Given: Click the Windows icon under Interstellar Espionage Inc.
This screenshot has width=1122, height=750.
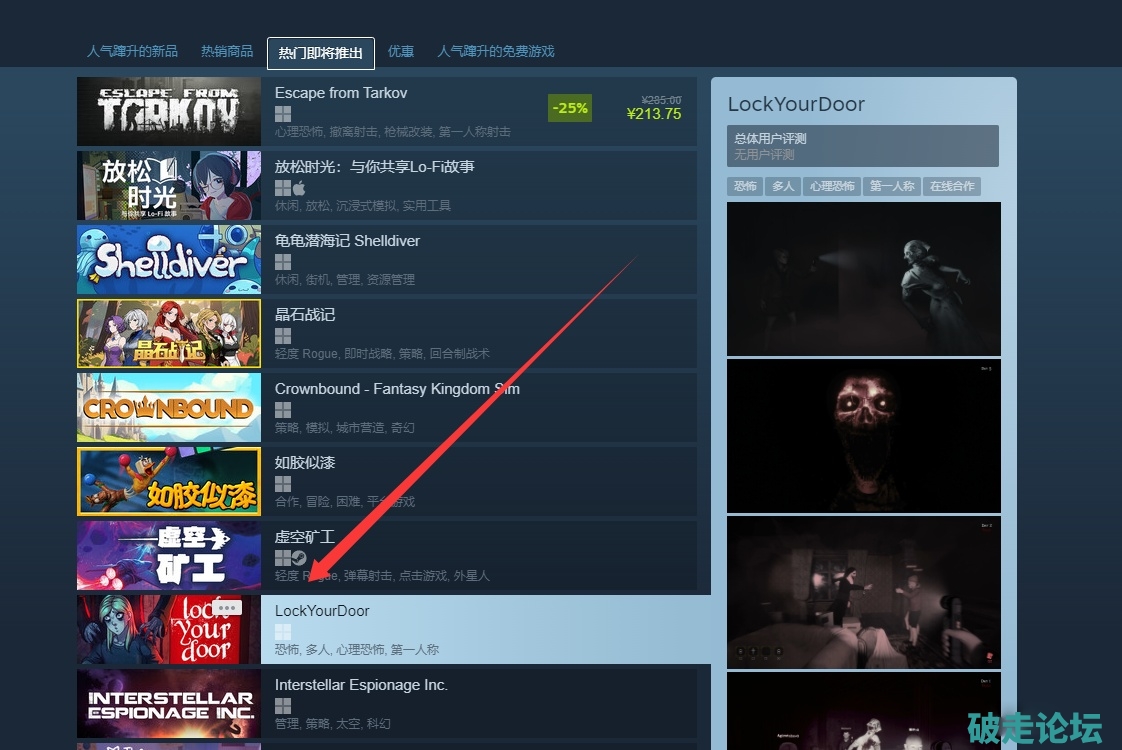Looking at the screenshot, I should click(x=283, y=706).
